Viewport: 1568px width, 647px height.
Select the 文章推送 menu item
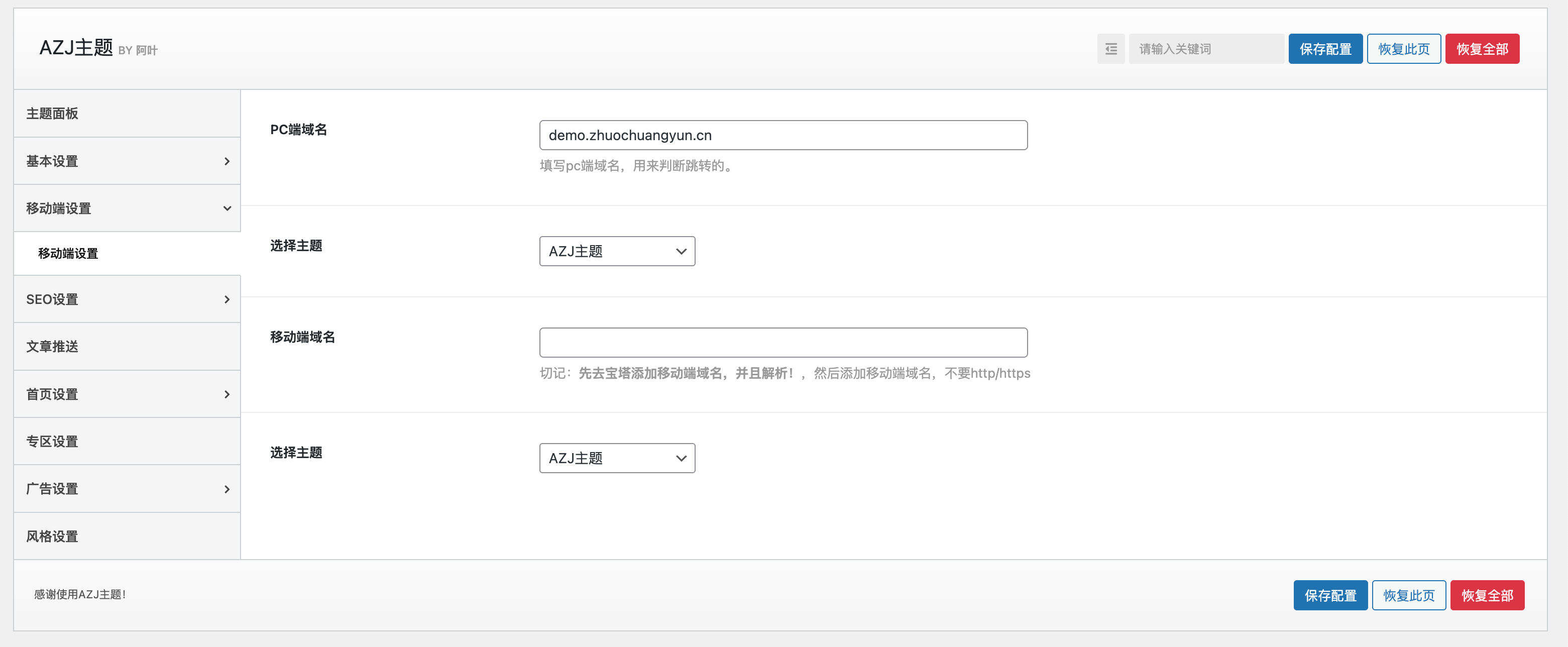pos(126,346)
